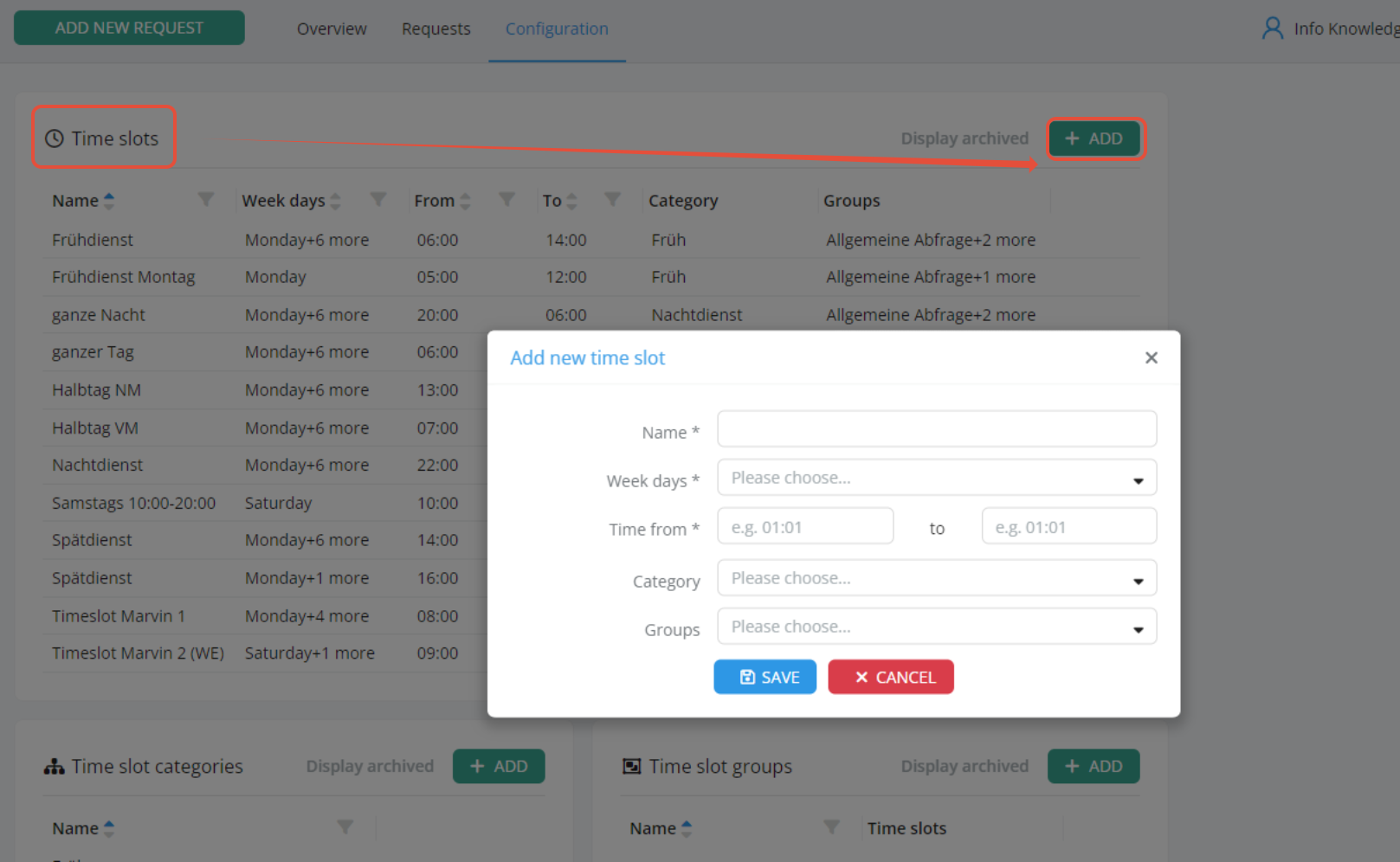Select the 'Timeslot Marvin 1' row name

119,616
